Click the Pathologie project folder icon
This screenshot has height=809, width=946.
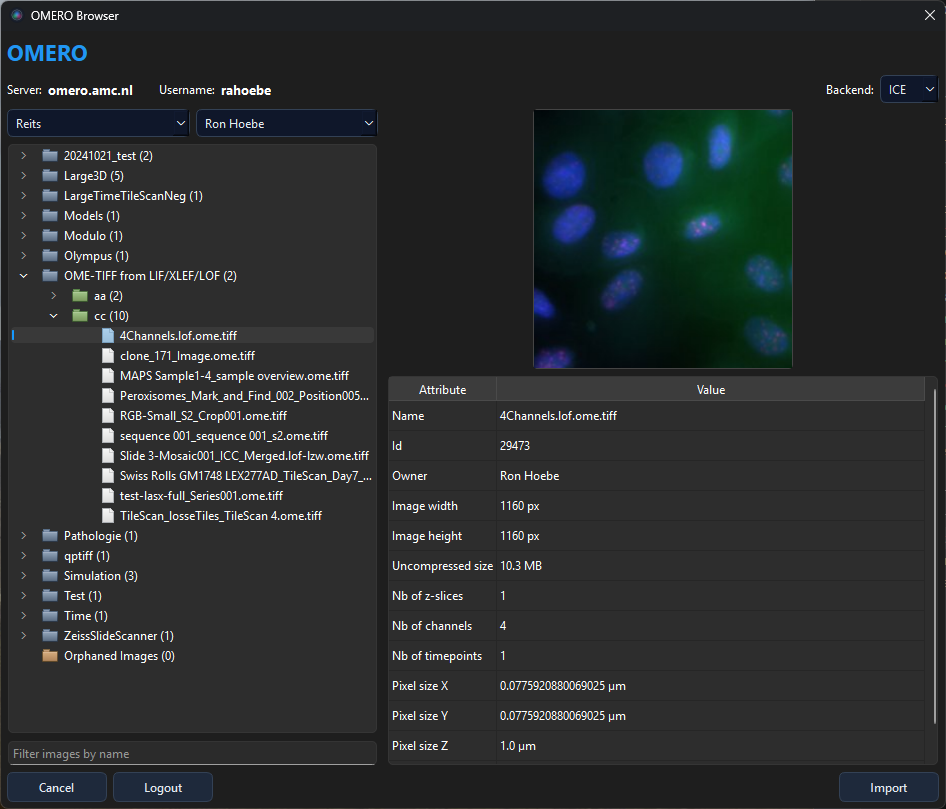coord(50,536)
